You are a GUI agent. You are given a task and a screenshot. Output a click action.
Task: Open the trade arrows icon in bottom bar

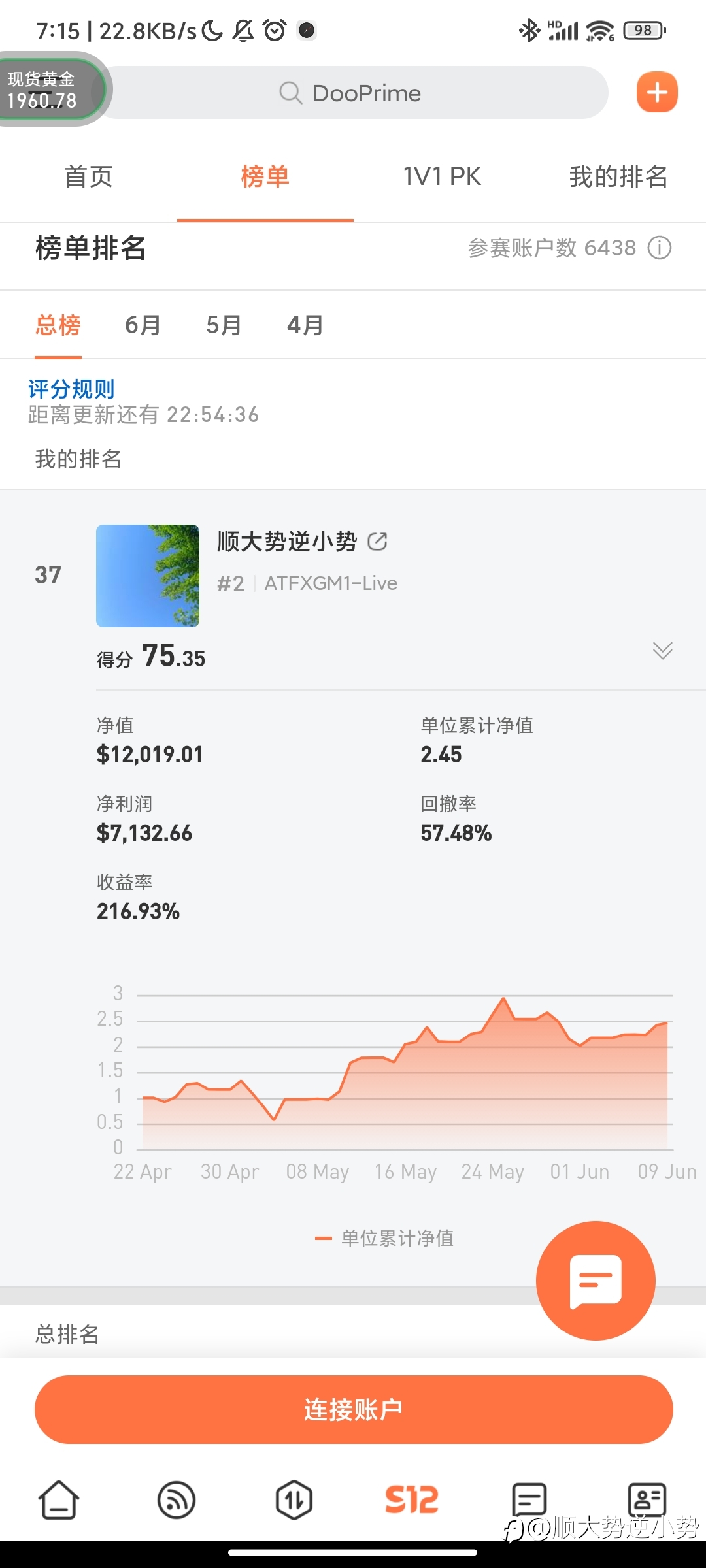click(x=294, y=1499)
